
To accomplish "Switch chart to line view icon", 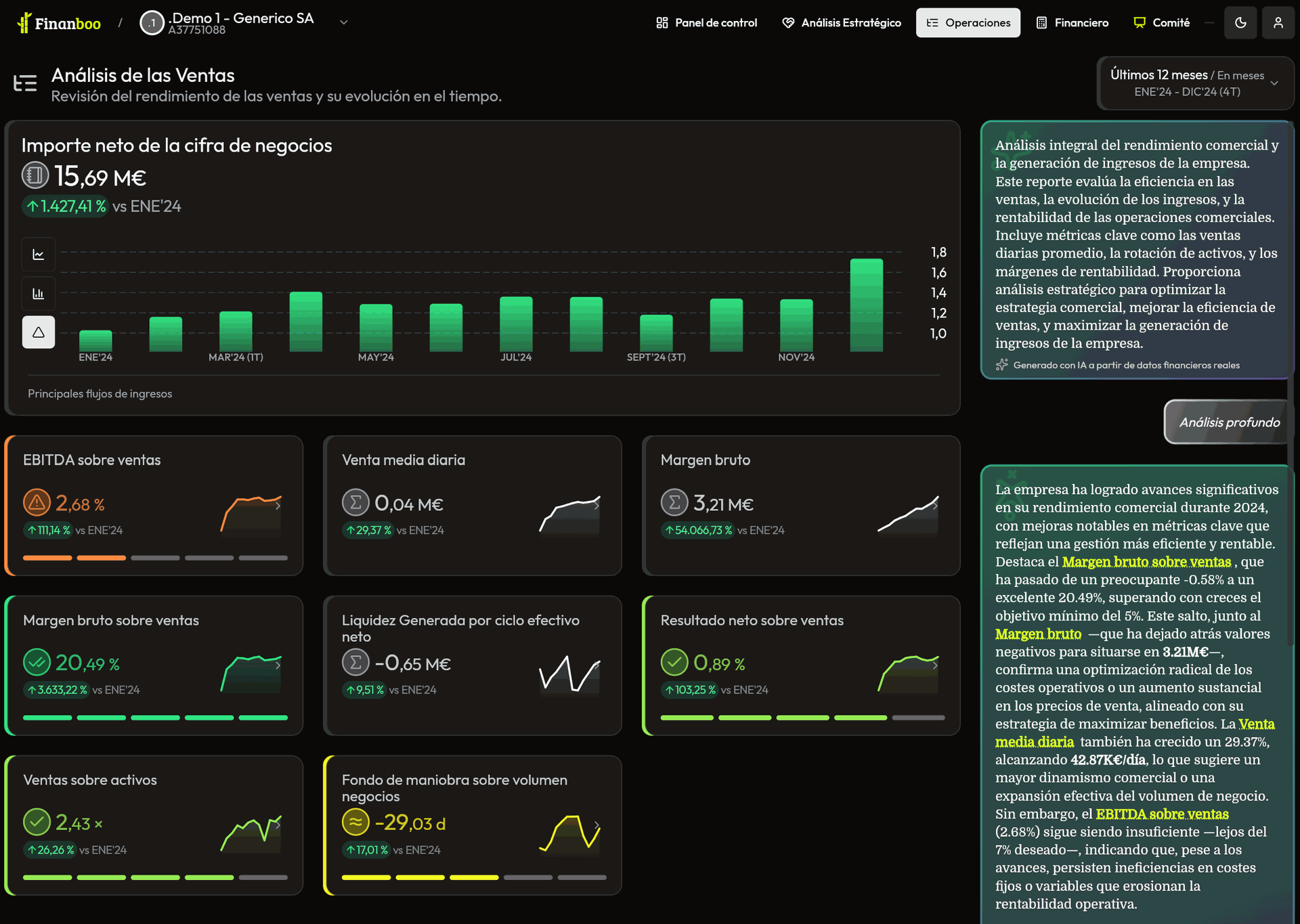I will pyautogui.click(x=39, y=255).
